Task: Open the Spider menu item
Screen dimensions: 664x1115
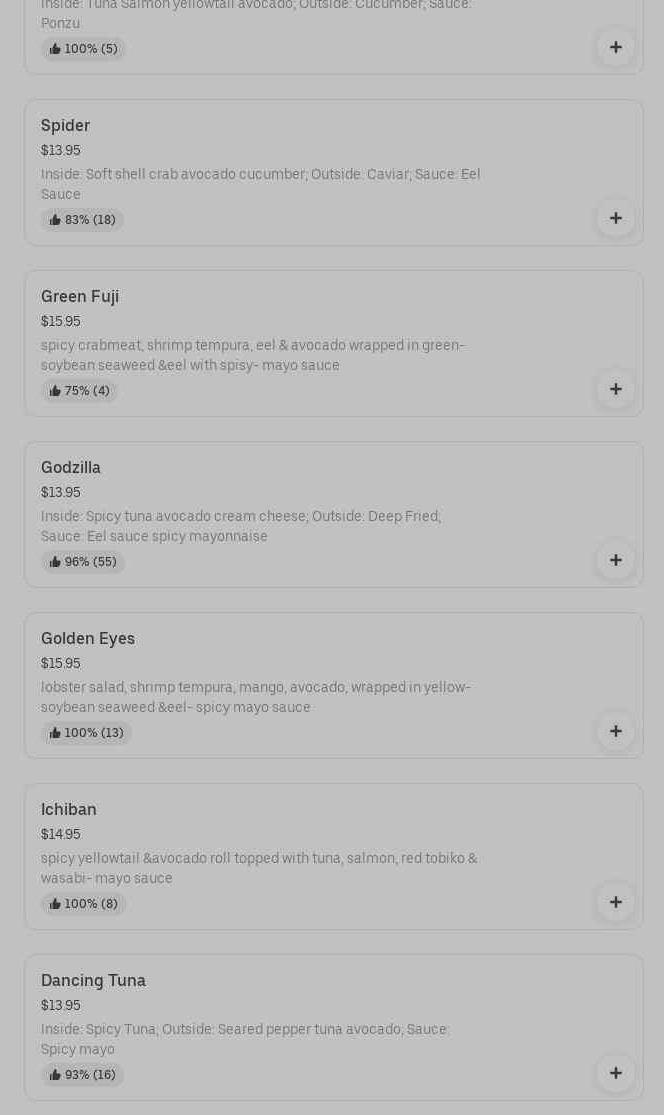Action: coord(65,126)
